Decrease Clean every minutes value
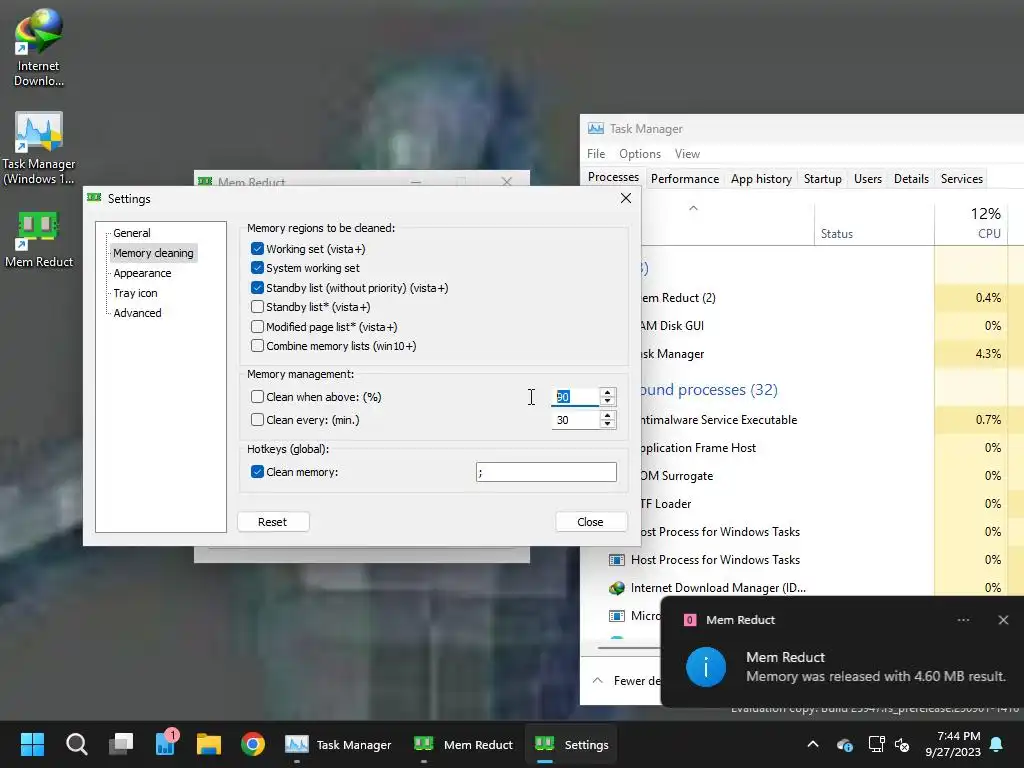1024x768 pixels. [607, 424]
